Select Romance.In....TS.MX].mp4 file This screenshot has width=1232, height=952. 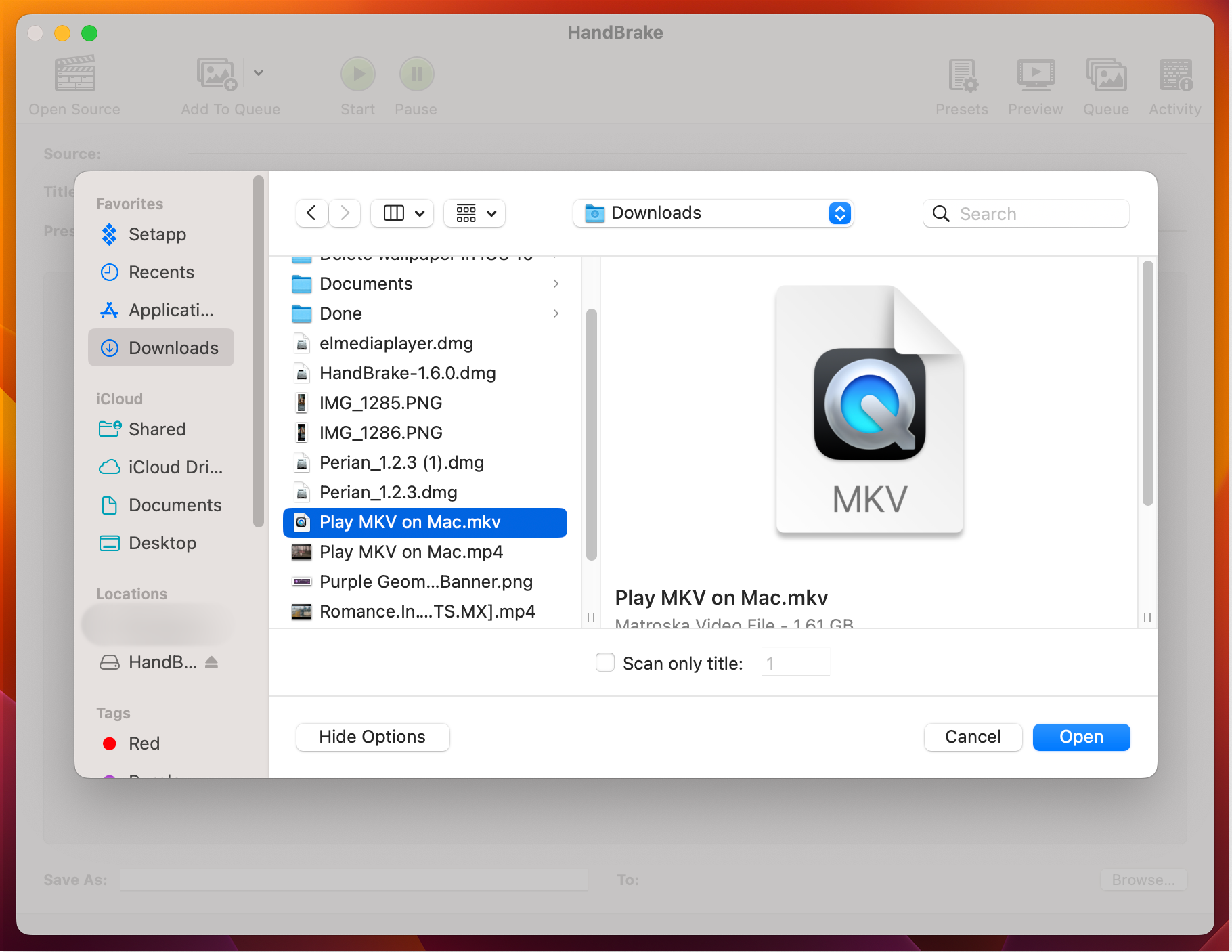tap(425, 611)
